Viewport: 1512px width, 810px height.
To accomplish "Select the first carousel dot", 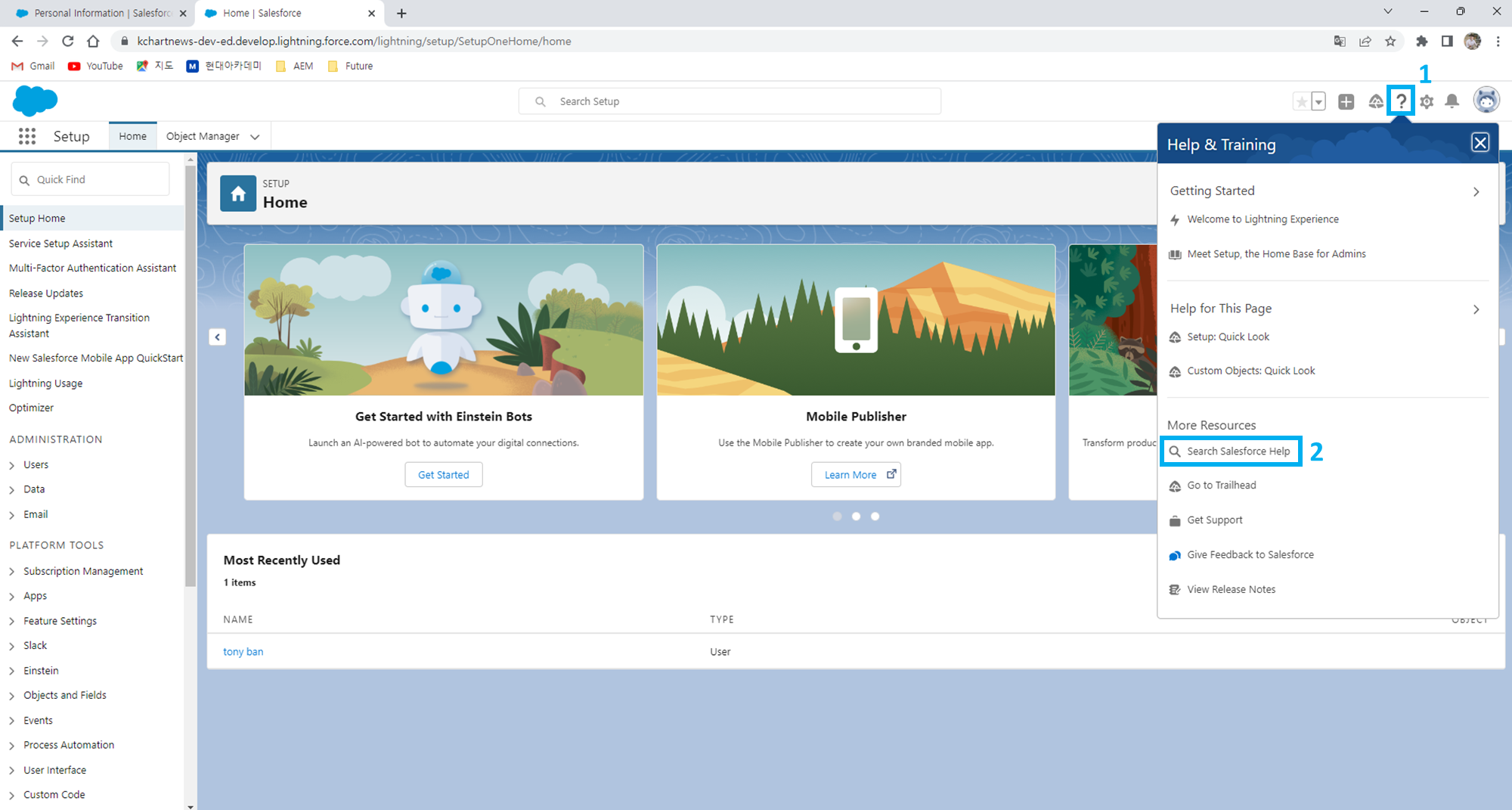I will click(837, 517).
